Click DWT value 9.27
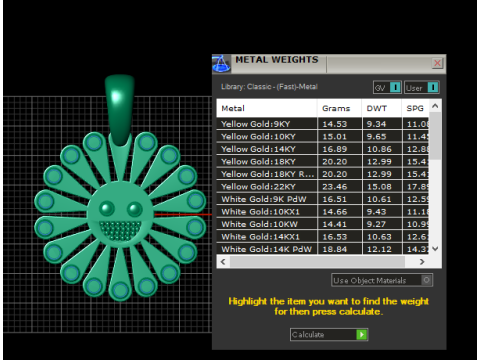The width and height of the screenshot is (480, 360). pyautogui.click(x=376, y=224)
